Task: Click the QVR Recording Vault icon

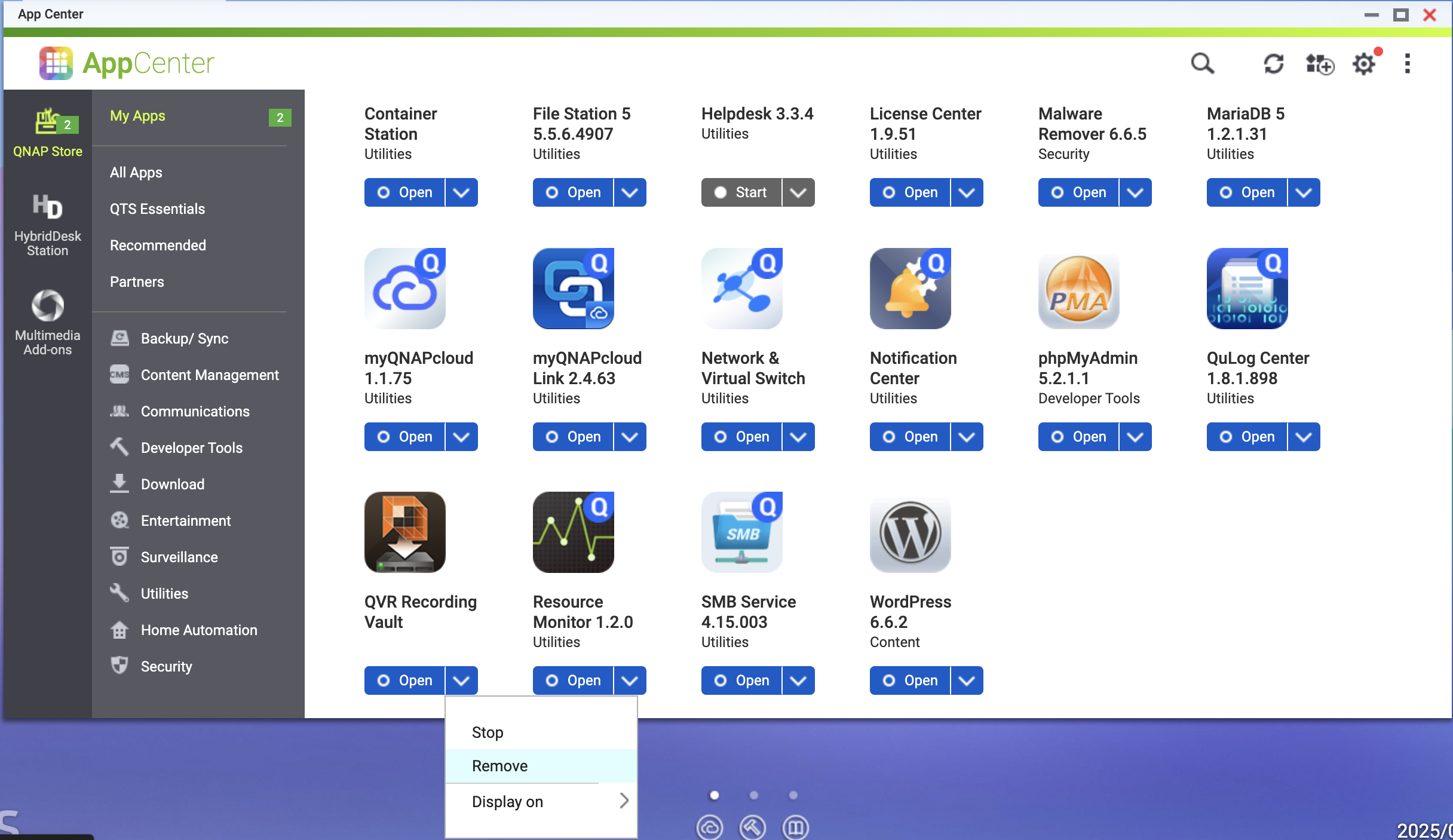Action: coord(405,532)
